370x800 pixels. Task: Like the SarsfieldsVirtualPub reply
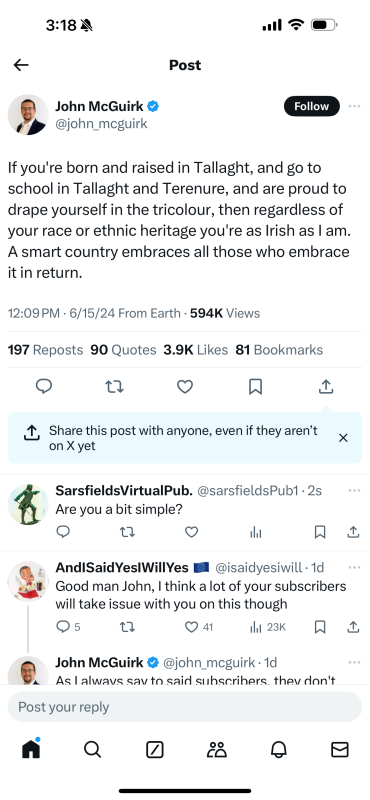tap(191, 532)
